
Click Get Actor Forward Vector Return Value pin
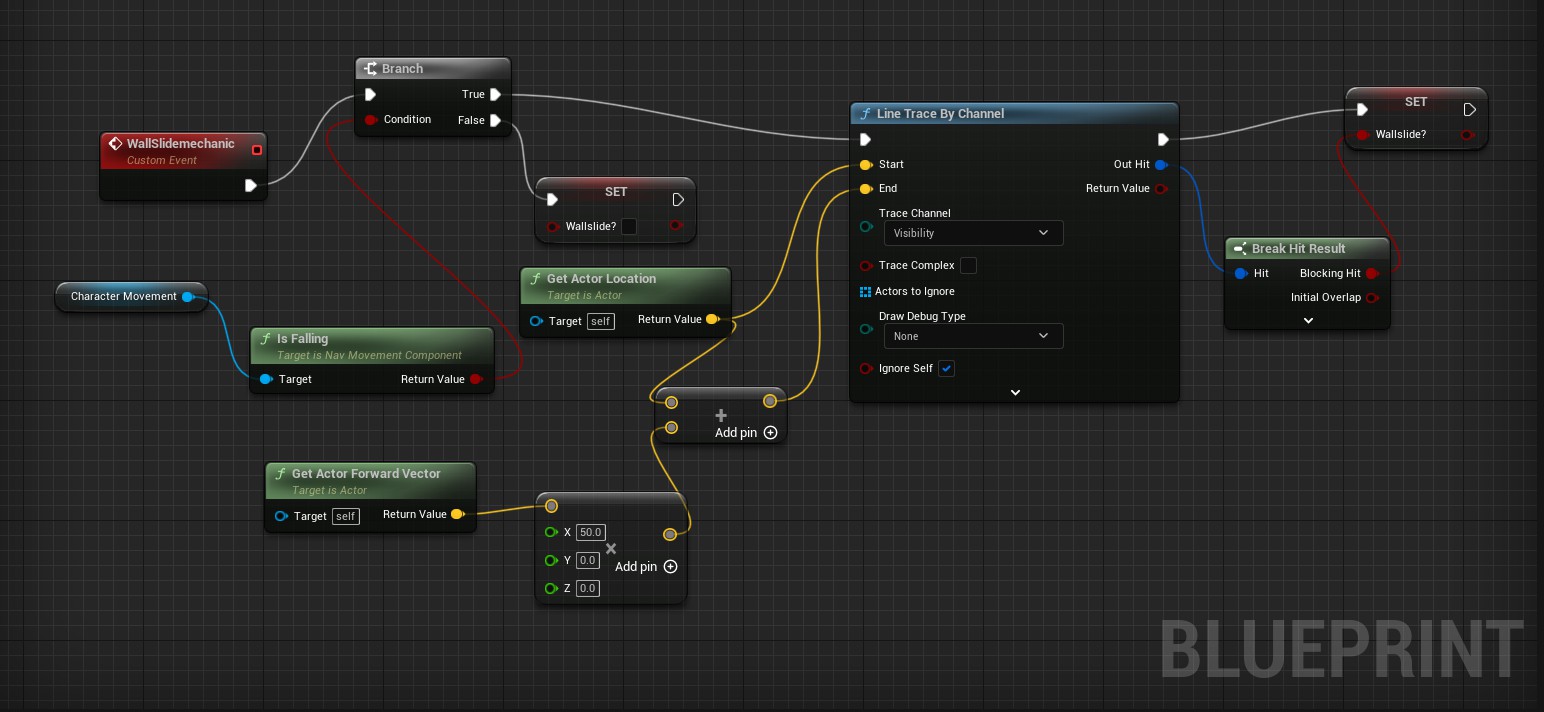(457, 515)
